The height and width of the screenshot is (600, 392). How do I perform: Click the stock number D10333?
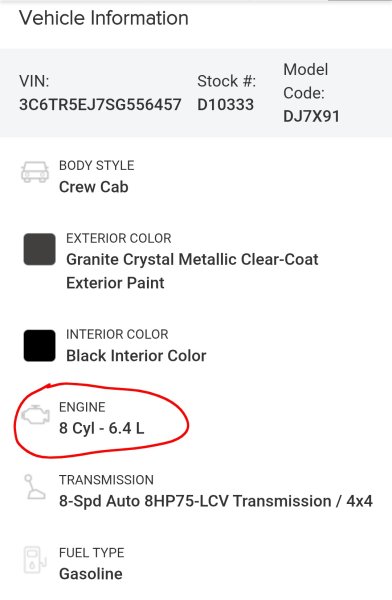[x=225, y=104]
